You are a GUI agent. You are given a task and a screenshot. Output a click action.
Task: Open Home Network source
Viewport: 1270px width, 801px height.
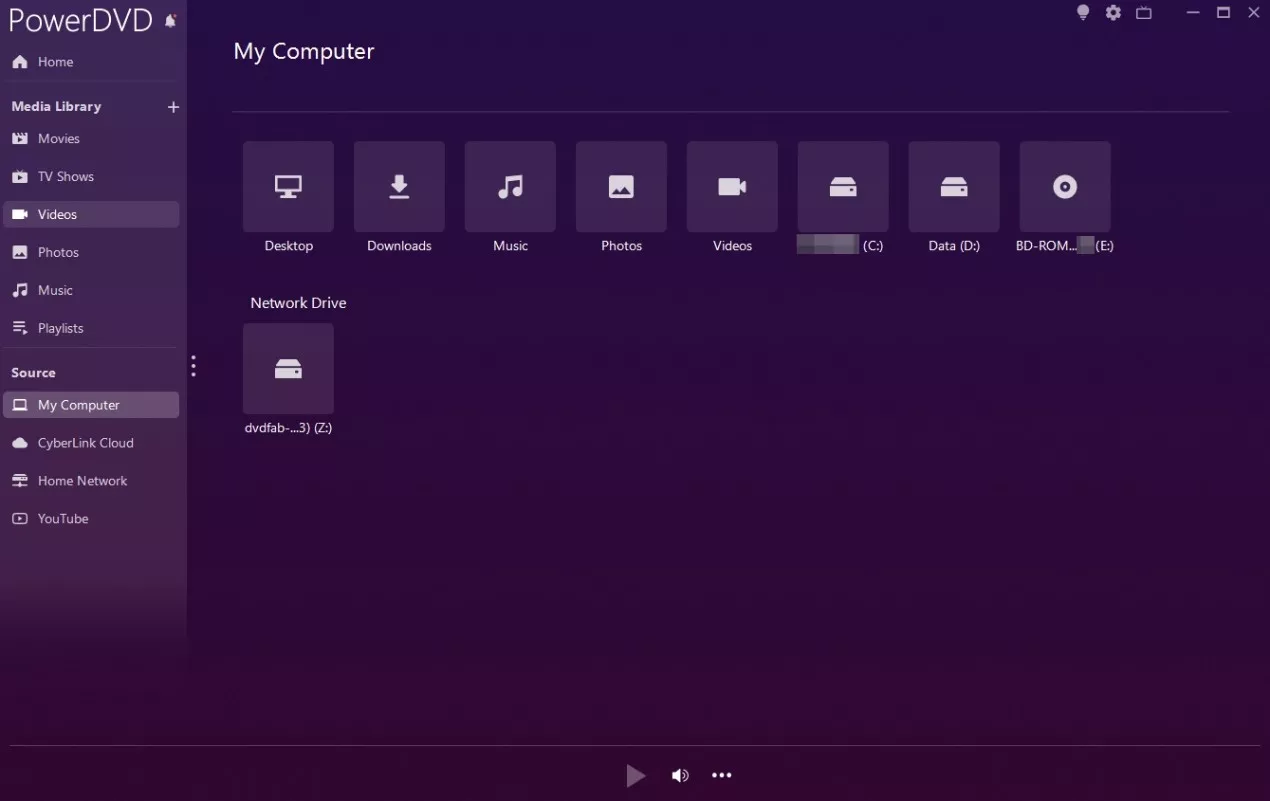click(x=92, y=481)
